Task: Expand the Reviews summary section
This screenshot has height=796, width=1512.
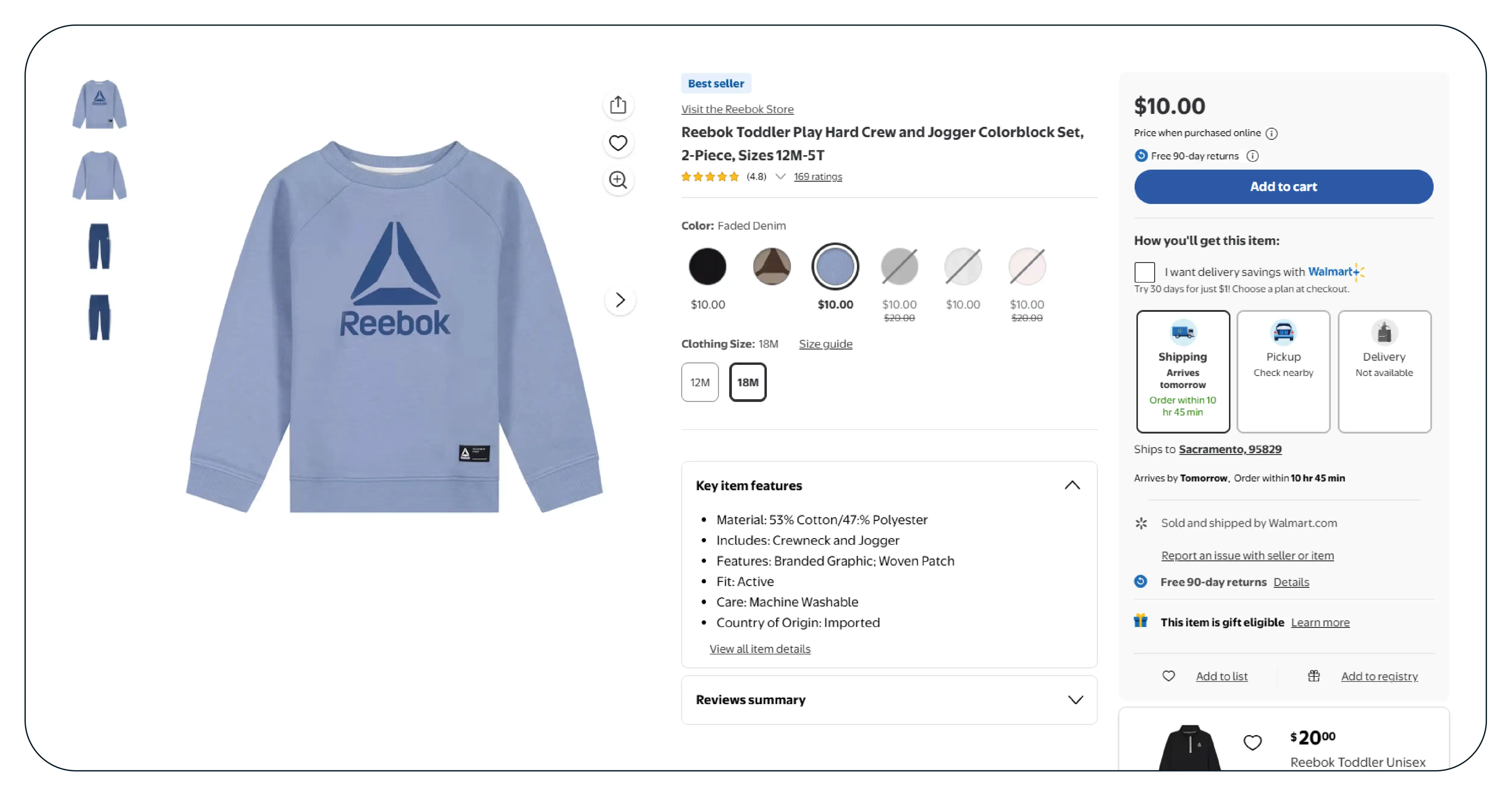Action: tap(1075, 700)
